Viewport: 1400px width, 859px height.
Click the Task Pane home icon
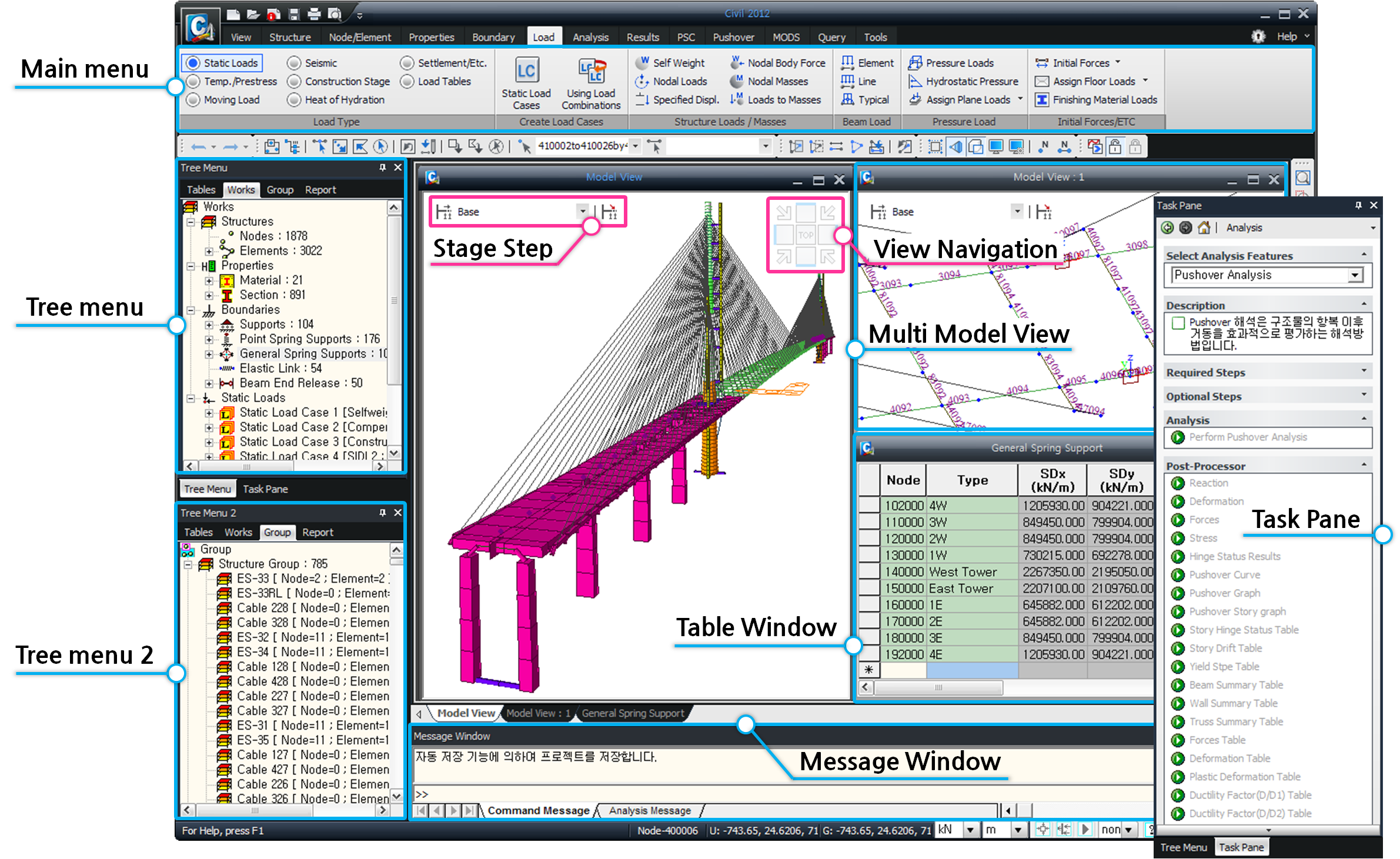1204,228
